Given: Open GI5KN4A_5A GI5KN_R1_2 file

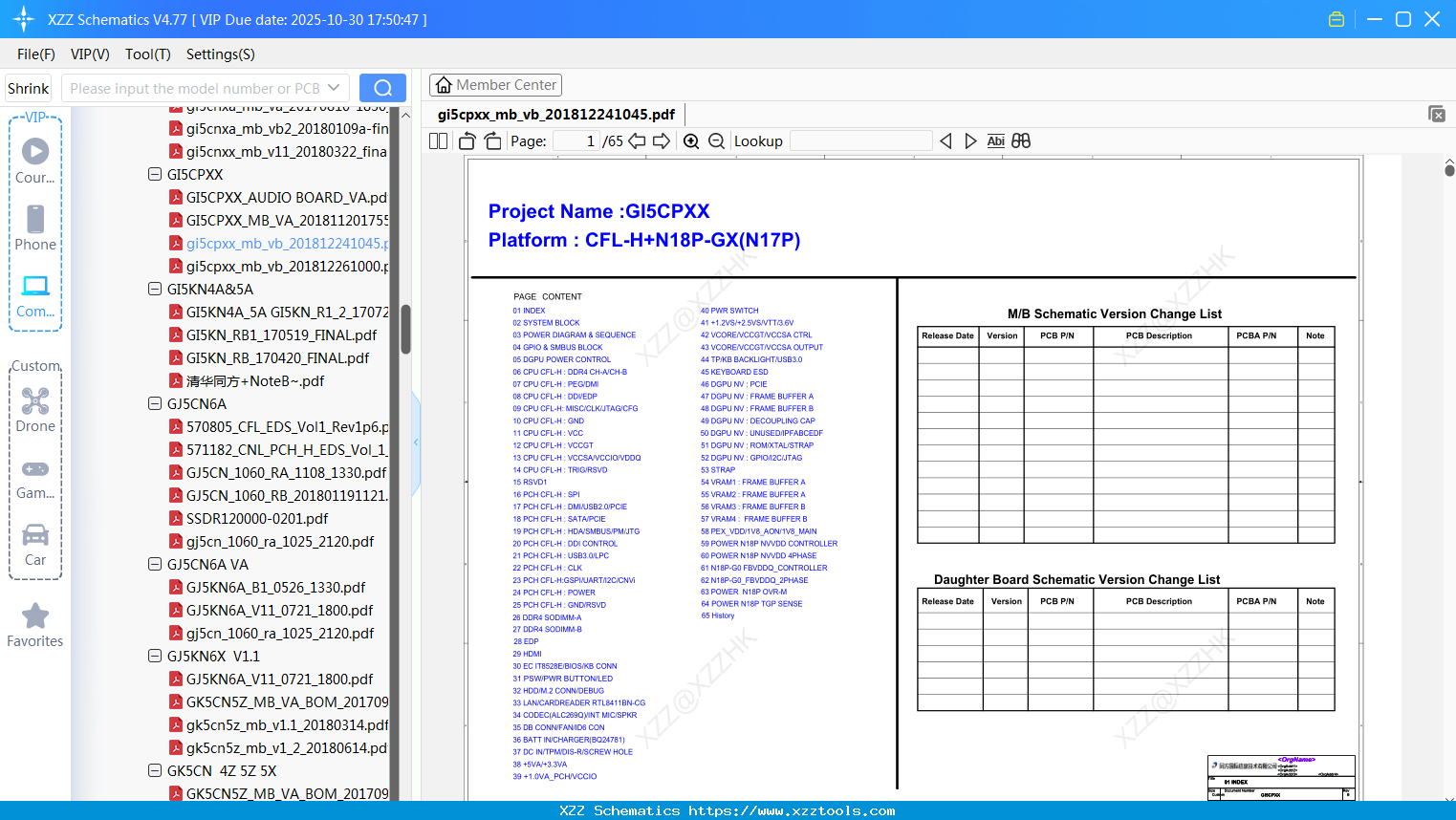Looking at the screenshot, I should point(287,313).
